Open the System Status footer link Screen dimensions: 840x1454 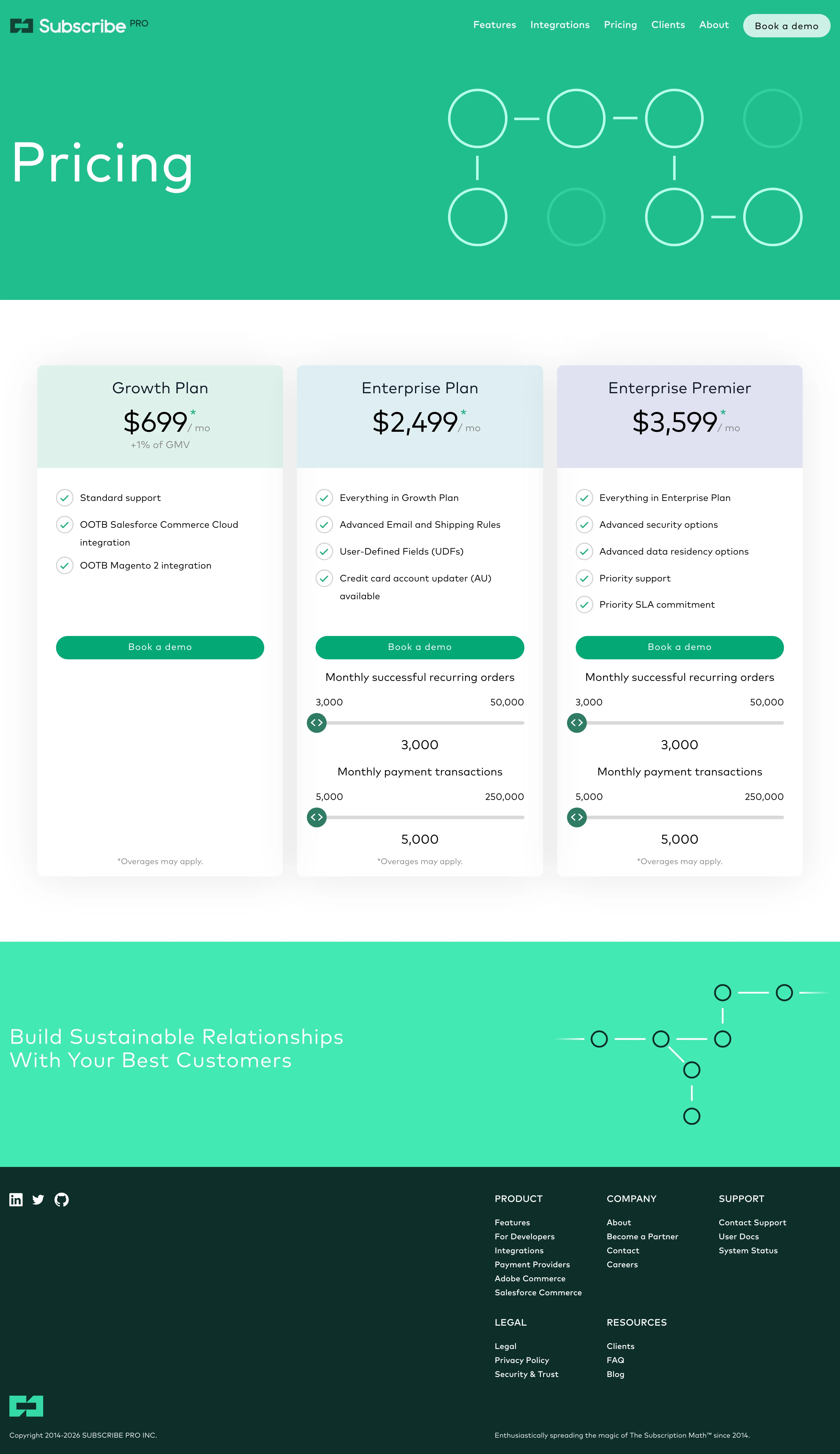tap(748, 1250)
